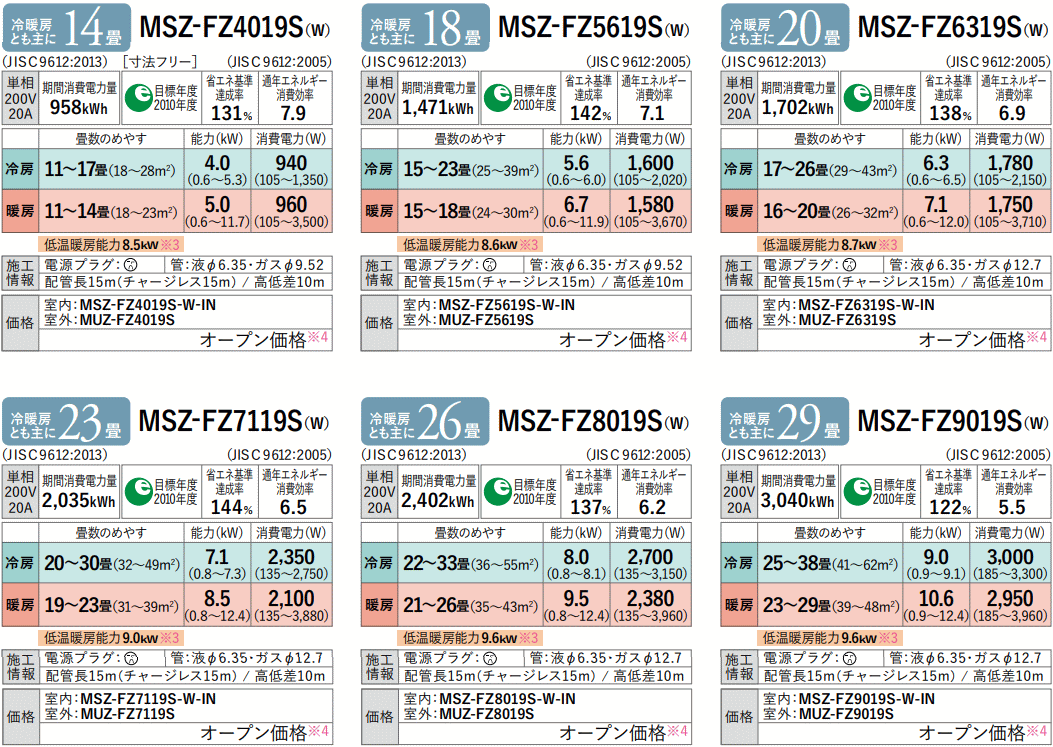Click the オープン価格 label under MSZ-FZ7119S

pyautogui.click(x=253, y=733)
